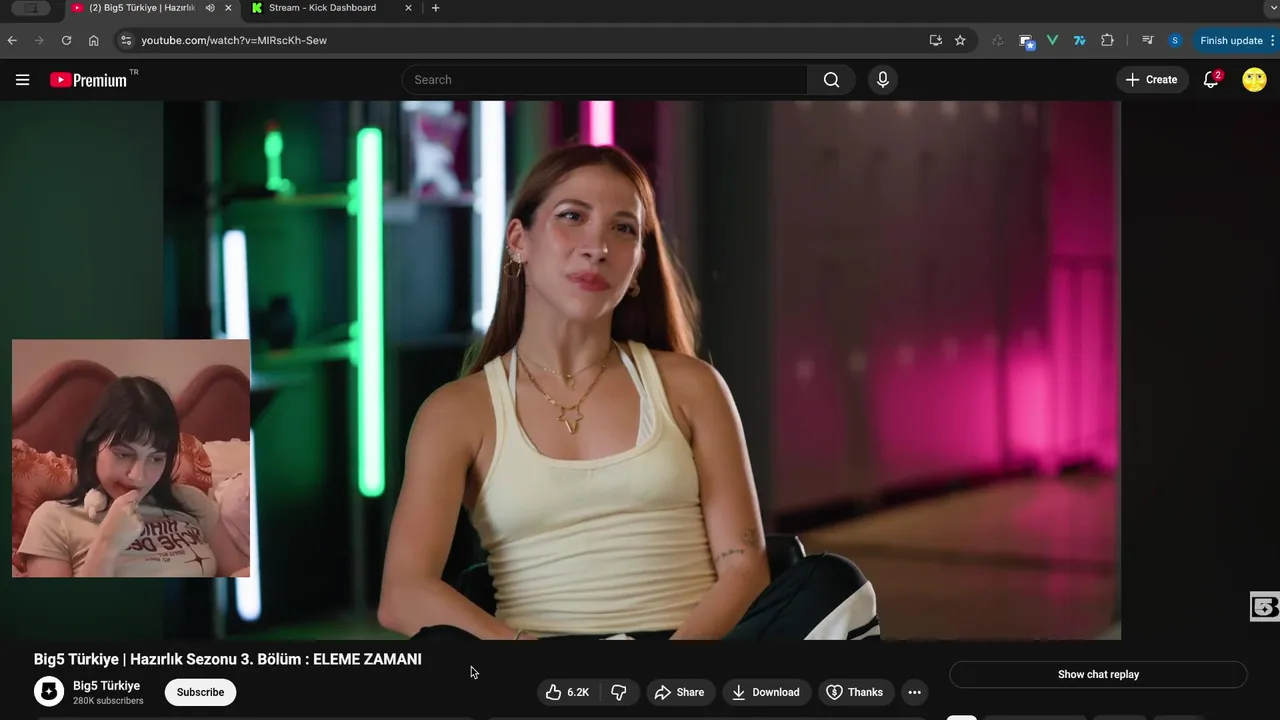Open browser home page icon

93,40
